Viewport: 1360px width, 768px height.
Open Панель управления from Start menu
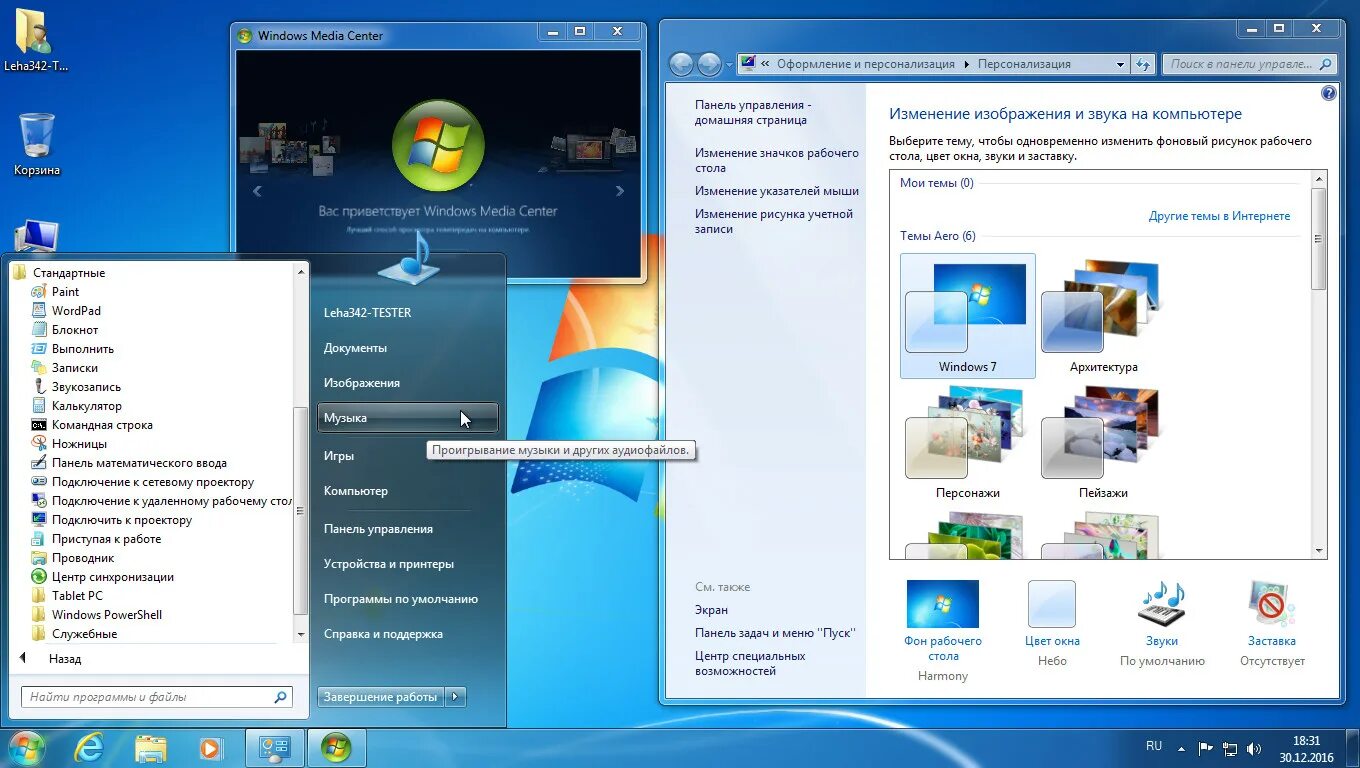point(378,529)
